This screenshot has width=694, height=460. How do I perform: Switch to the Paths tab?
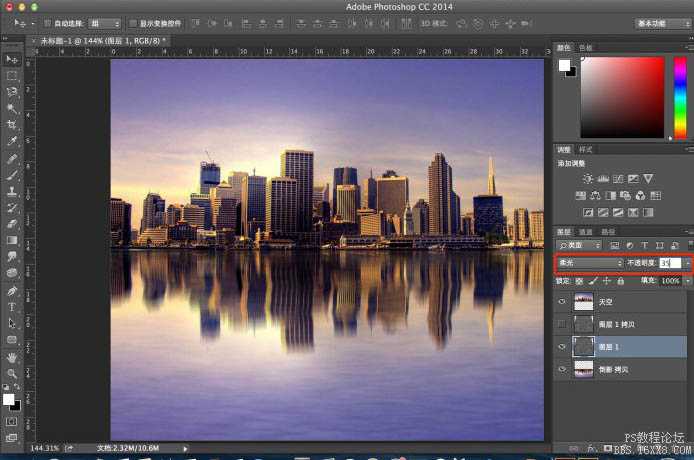[x=608, y=232]
